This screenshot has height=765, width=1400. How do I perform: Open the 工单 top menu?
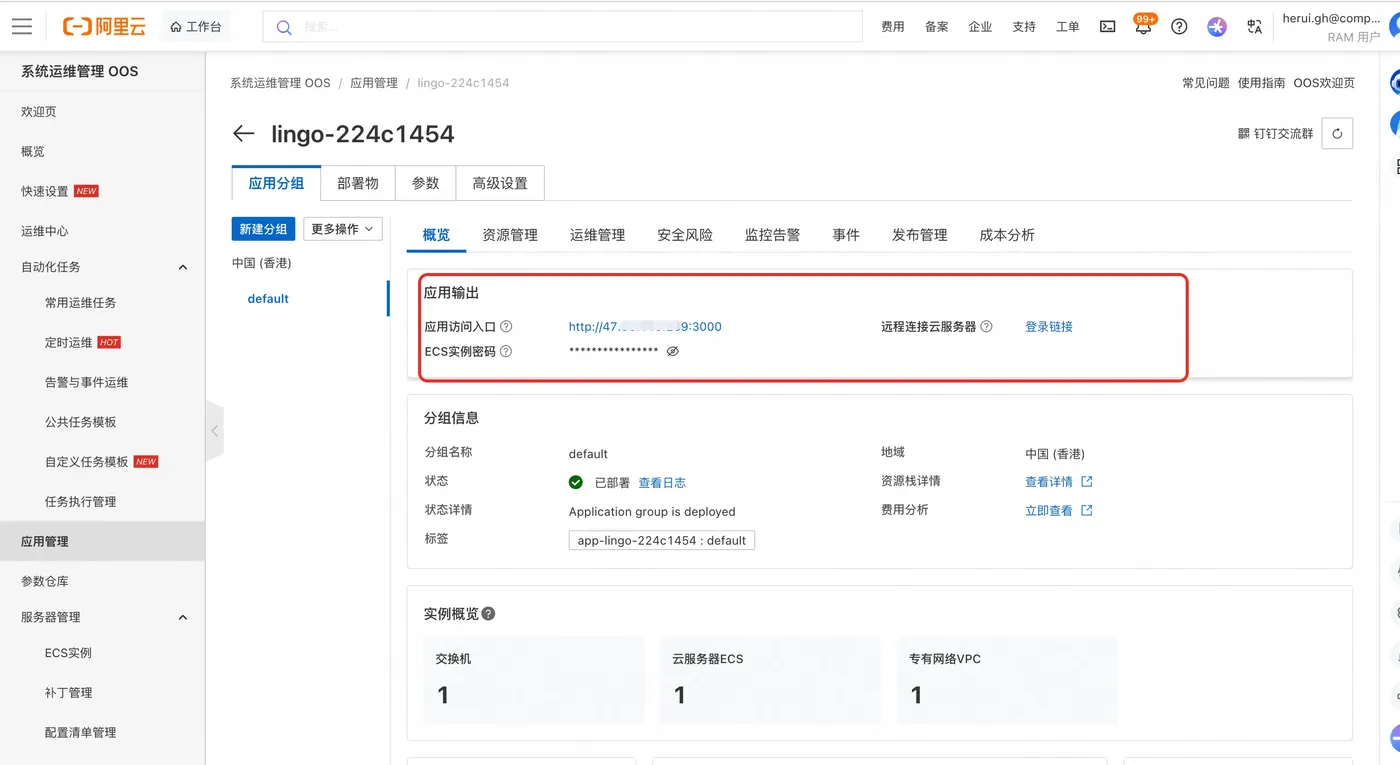click(1068, 27)
